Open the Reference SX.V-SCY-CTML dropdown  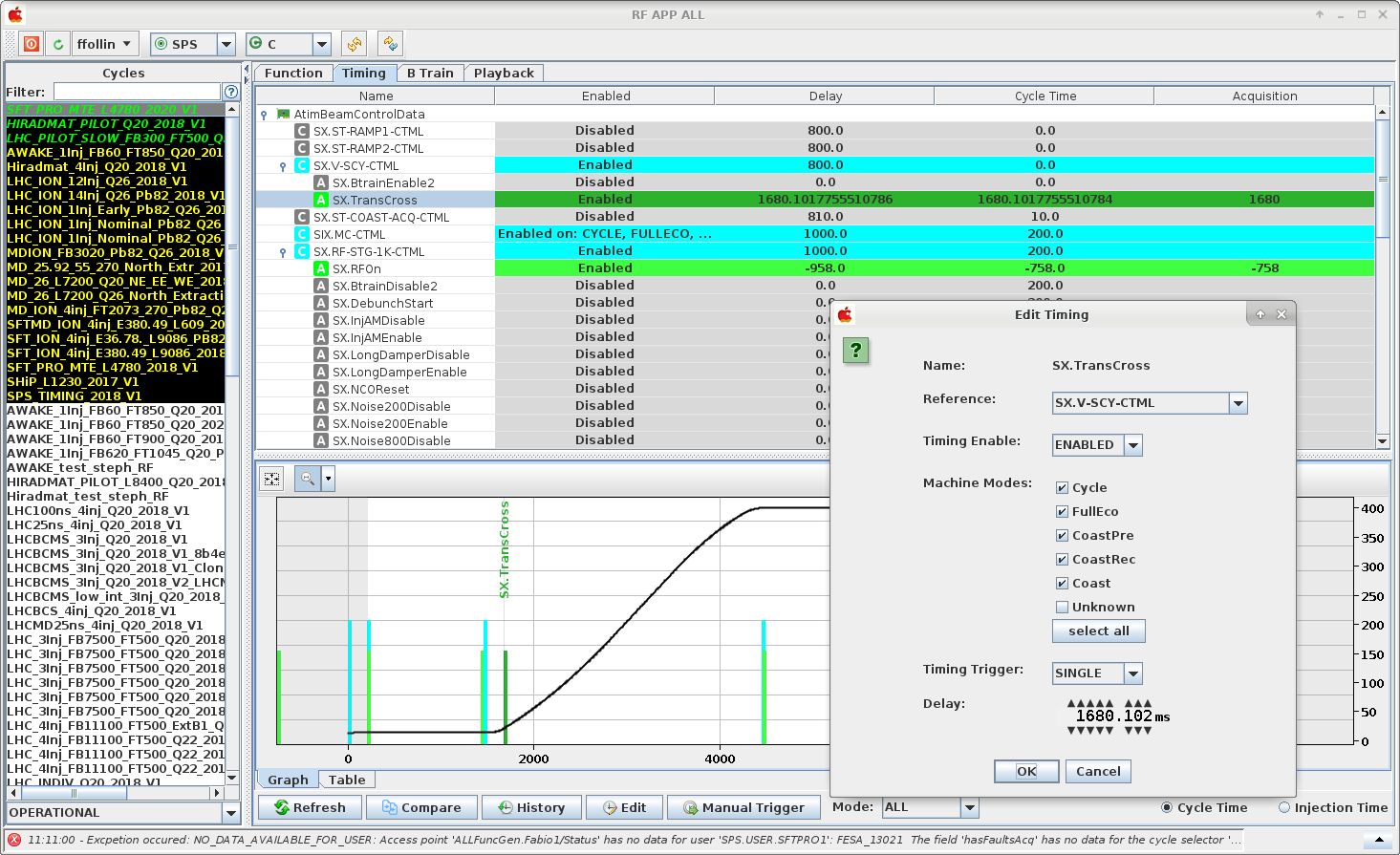[x=1238, y=403]
